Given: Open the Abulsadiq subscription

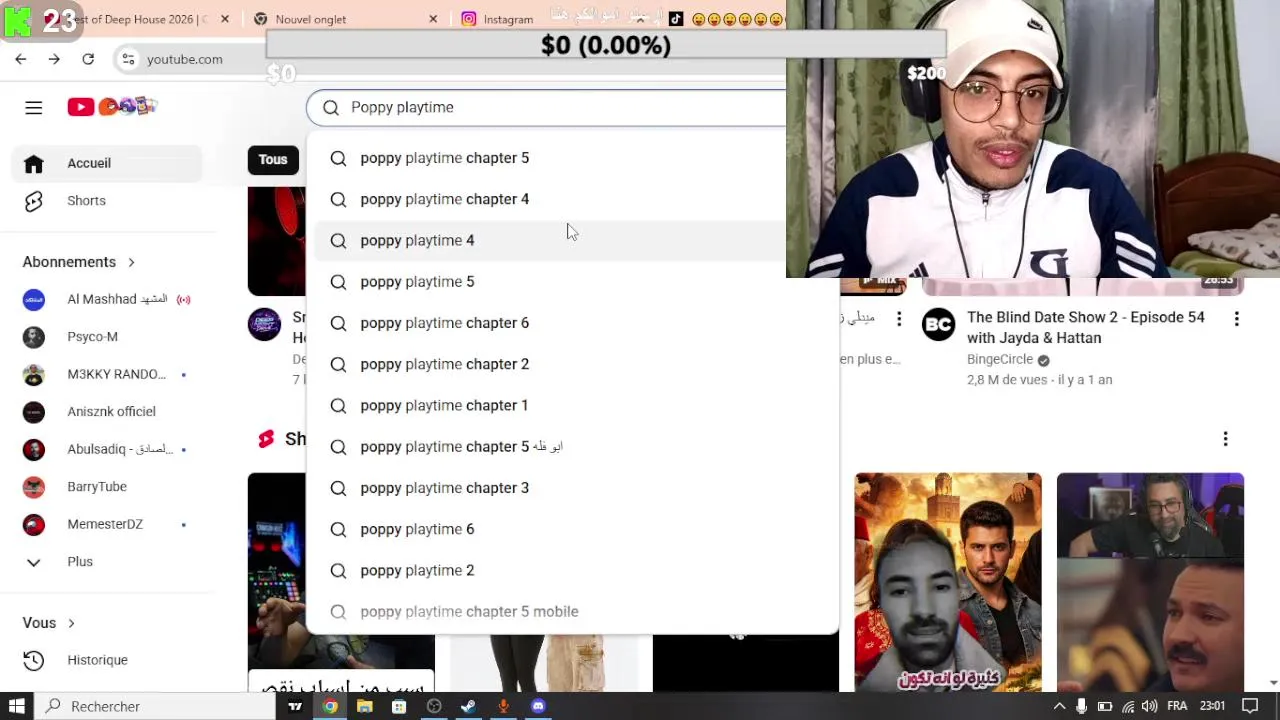Looking at the screenshot, I should pyautogui.click(x=107, y=449).
